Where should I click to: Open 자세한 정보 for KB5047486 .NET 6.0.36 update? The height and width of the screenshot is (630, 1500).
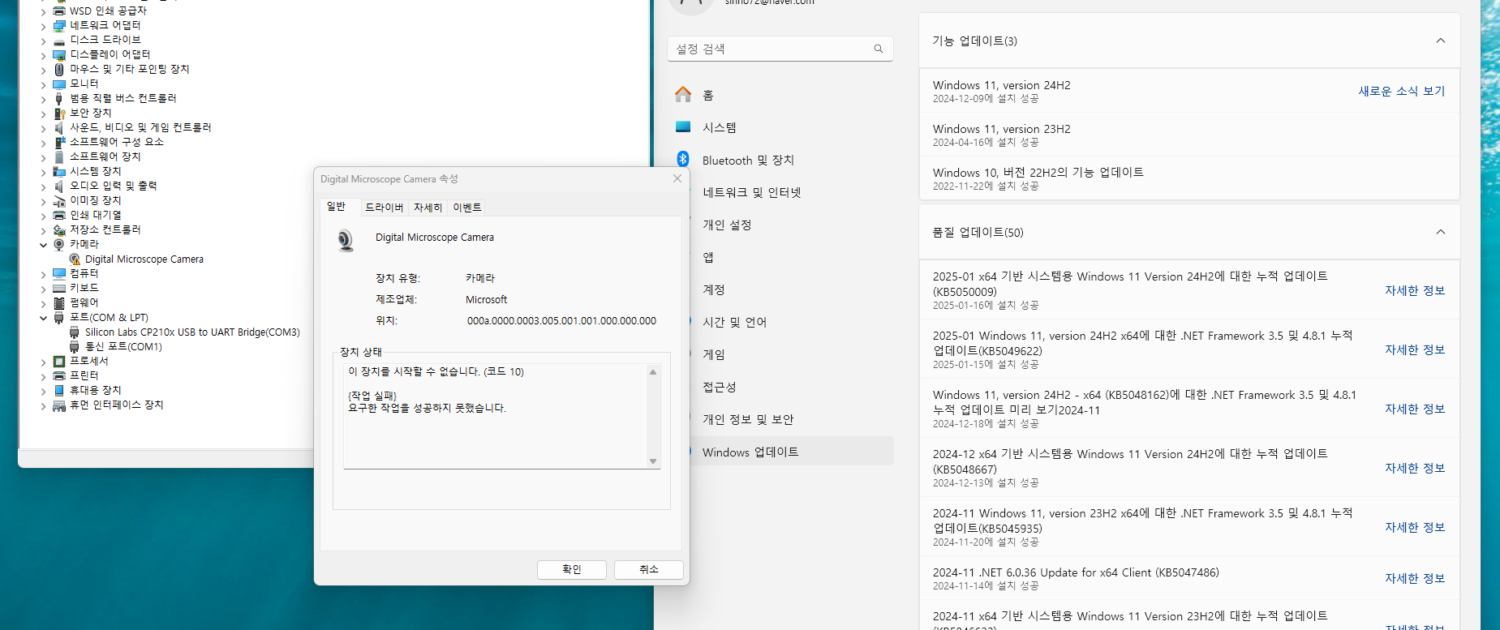pos(1415,578)
